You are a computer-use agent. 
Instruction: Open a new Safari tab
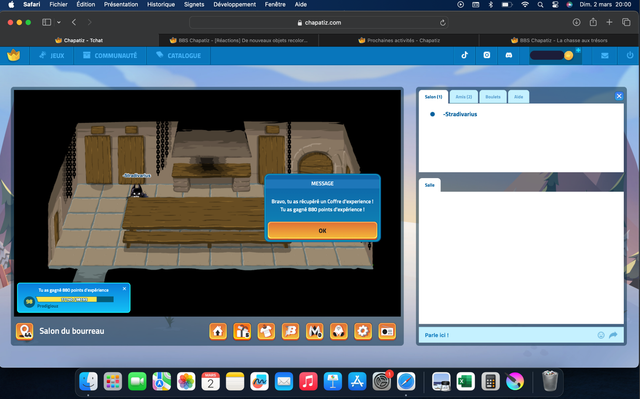pyautogui.click(x=609, y=22)
